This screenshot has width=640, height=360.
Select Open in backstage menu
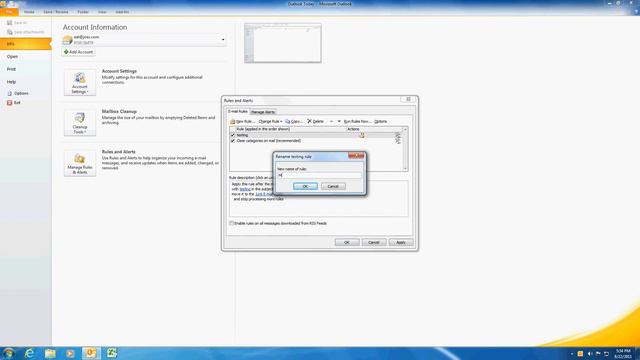(x=12, y=56)
